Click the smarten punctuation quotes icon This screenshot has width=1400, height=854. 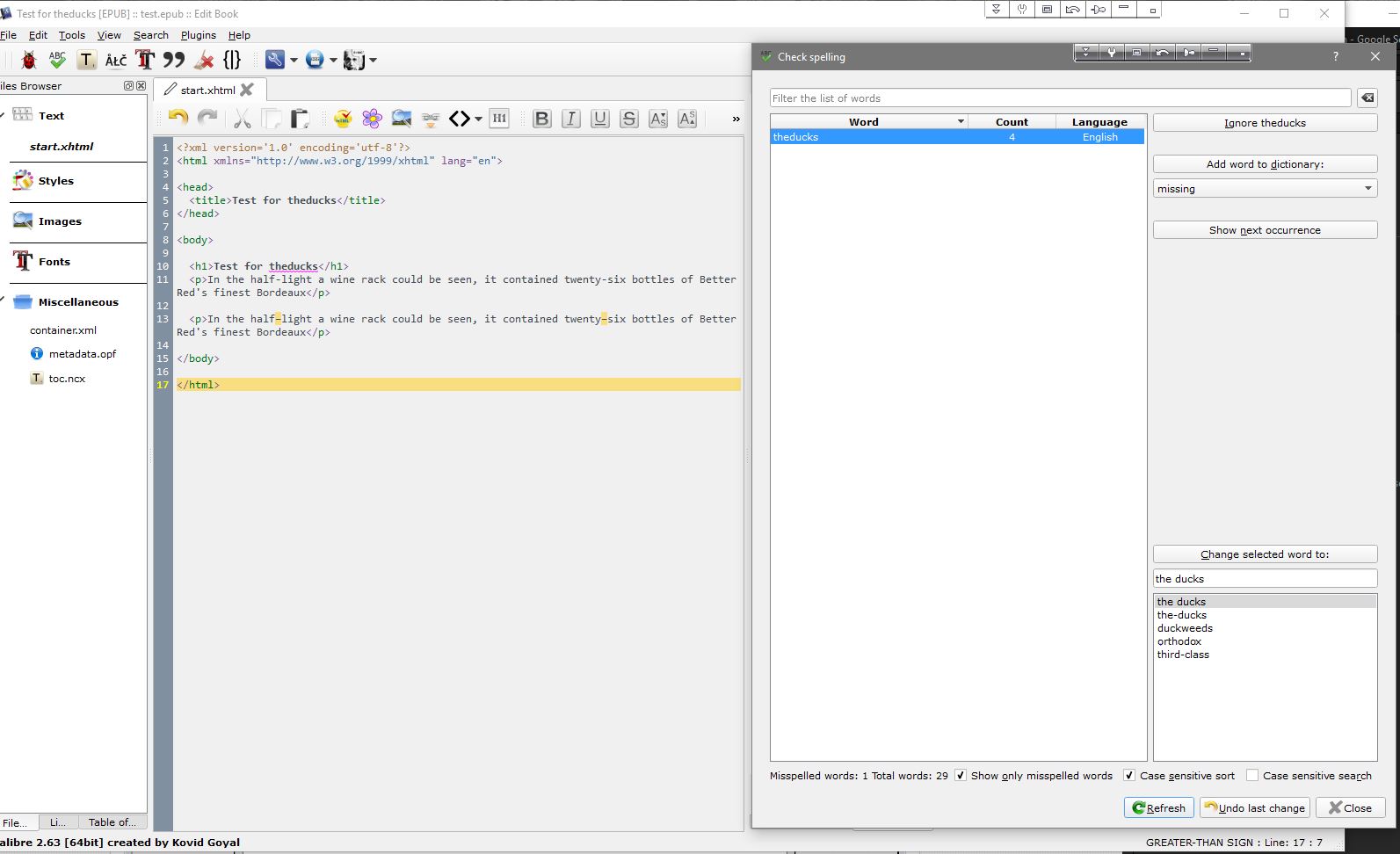[x=174, y=60]
